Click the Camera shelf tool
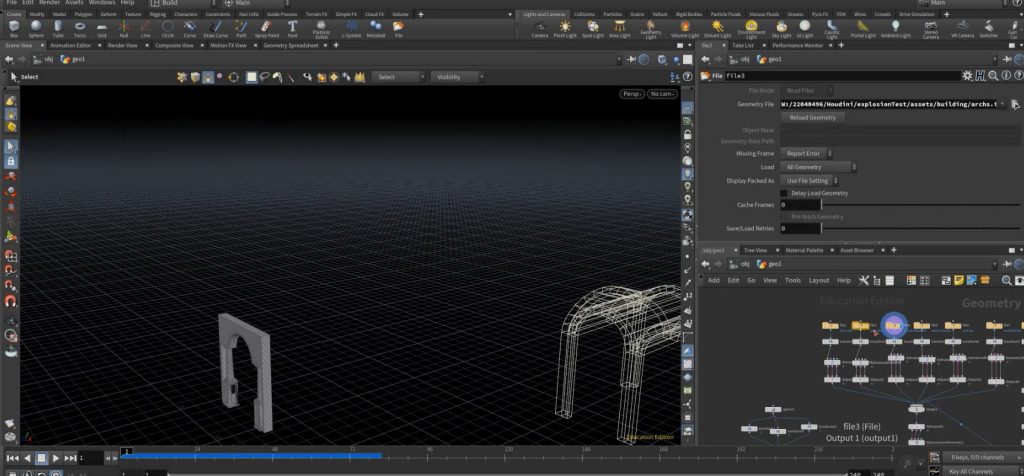Image resolution: width=1024 pixels, height=476 pixels. click(539, 29)
